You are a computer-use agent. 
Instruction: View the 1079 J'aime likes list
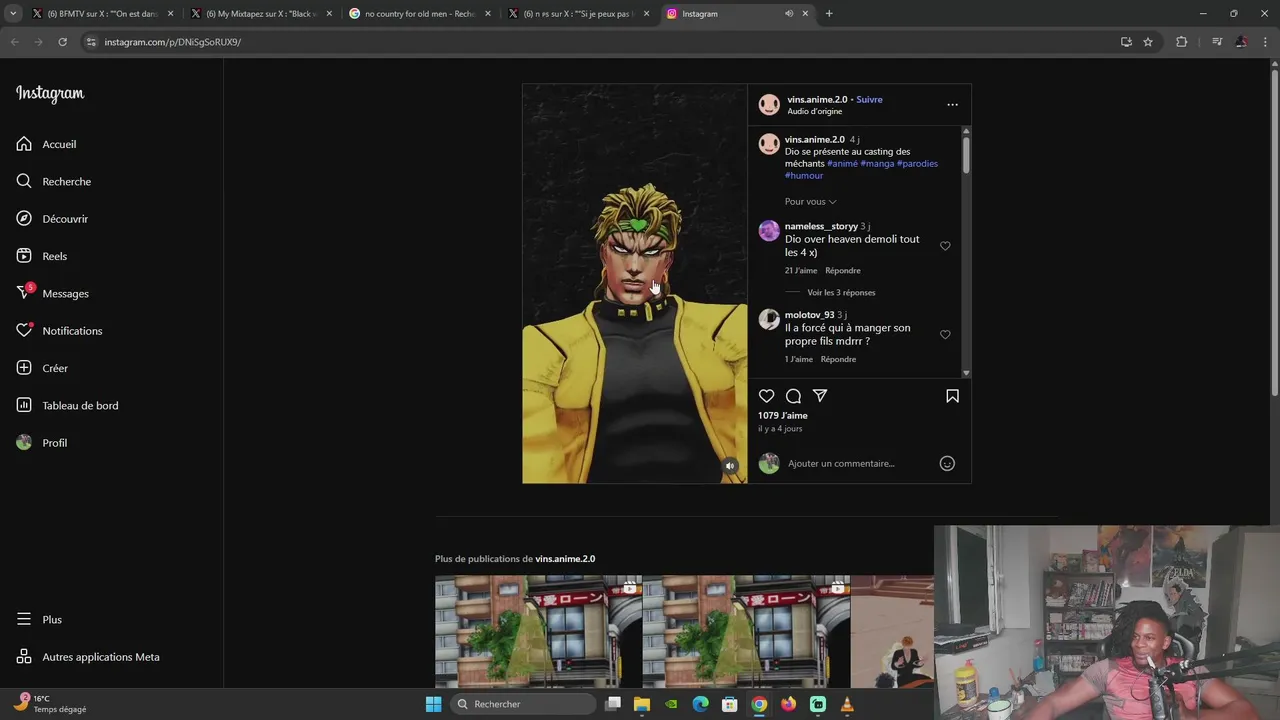[x=782, y=416]
